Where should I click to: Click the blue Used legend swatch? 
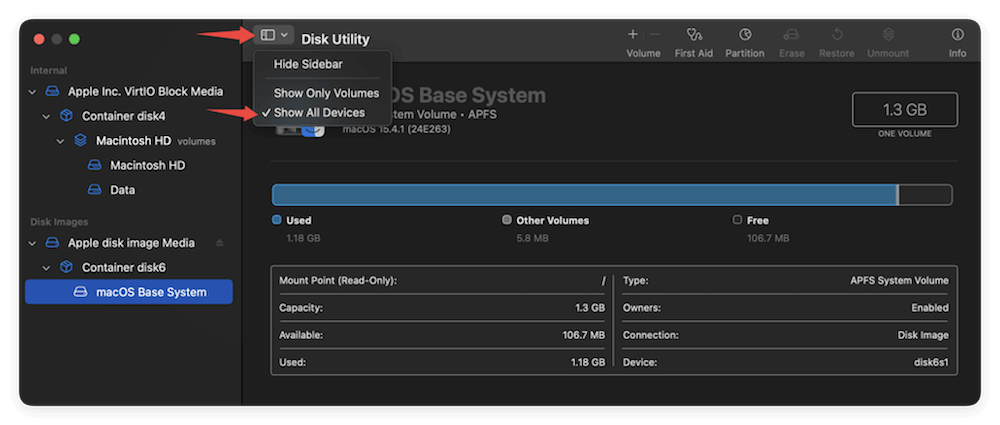point(277,220)
